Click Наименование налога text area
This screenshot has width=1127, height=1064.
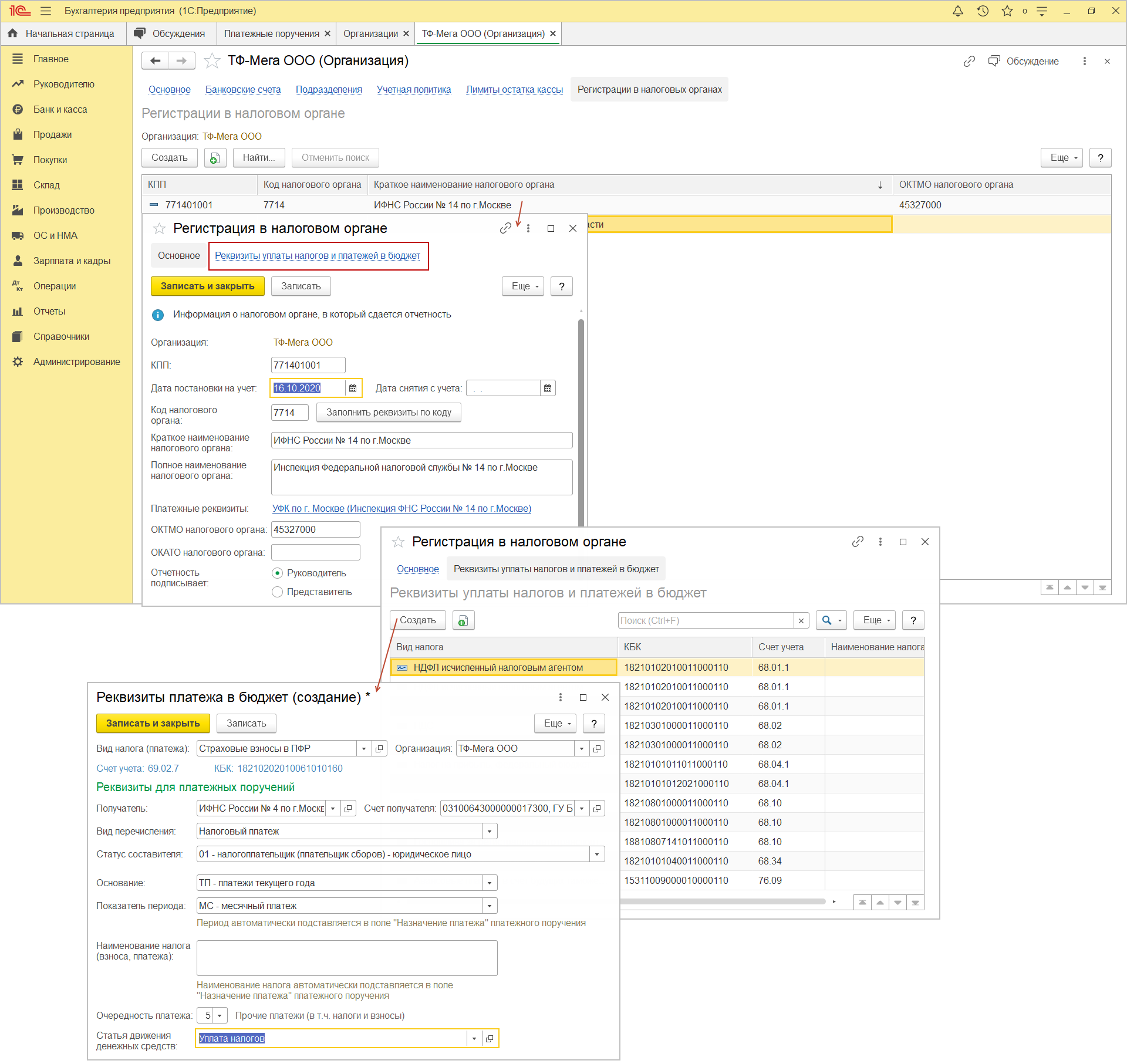(x=347, y=958)
